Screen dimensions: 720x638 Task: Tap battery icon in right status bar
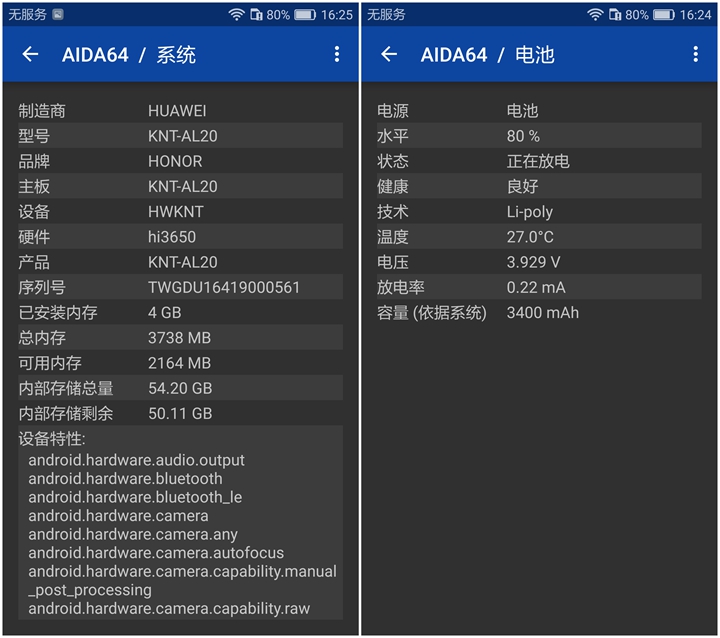point(664,15)
